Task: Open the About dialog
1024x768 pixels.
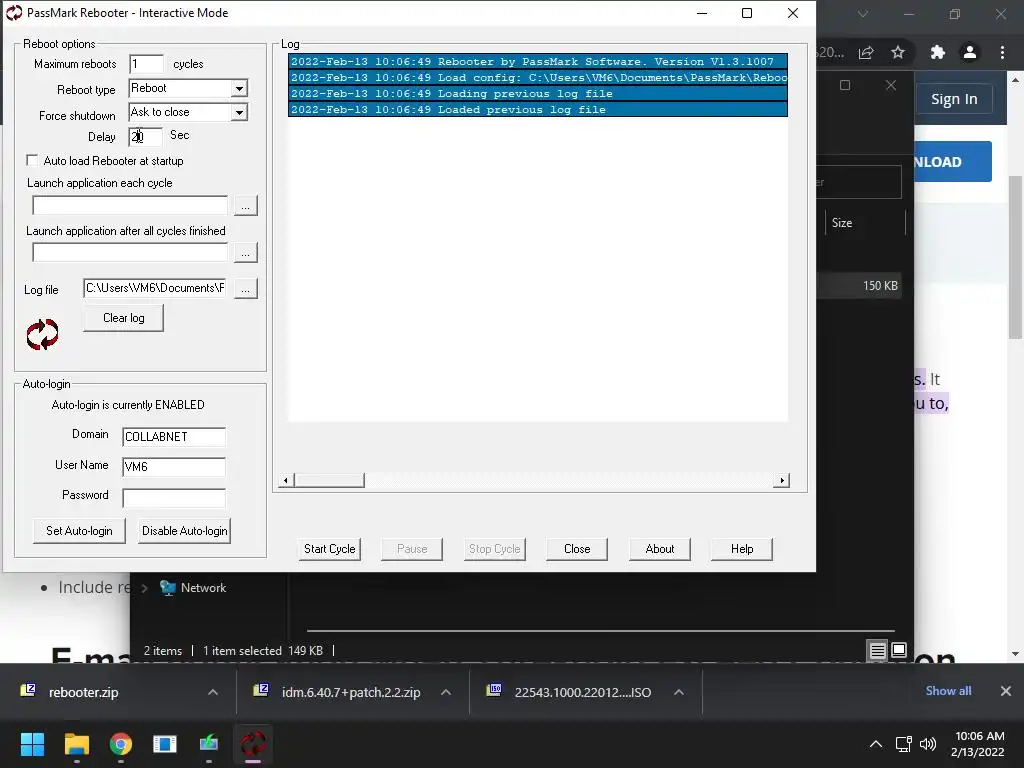Action: [660, 549]
